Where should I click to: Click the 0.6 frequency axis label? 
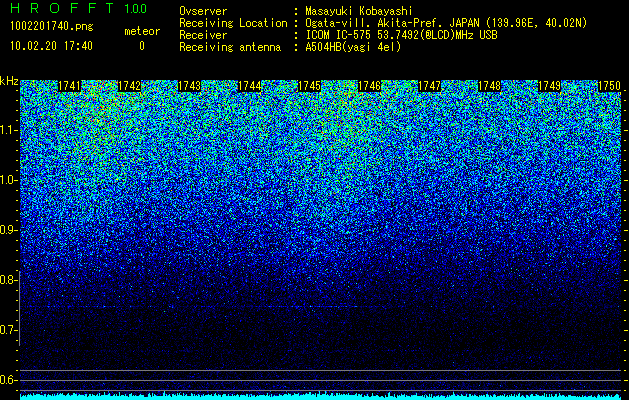[x=8, y=380]
